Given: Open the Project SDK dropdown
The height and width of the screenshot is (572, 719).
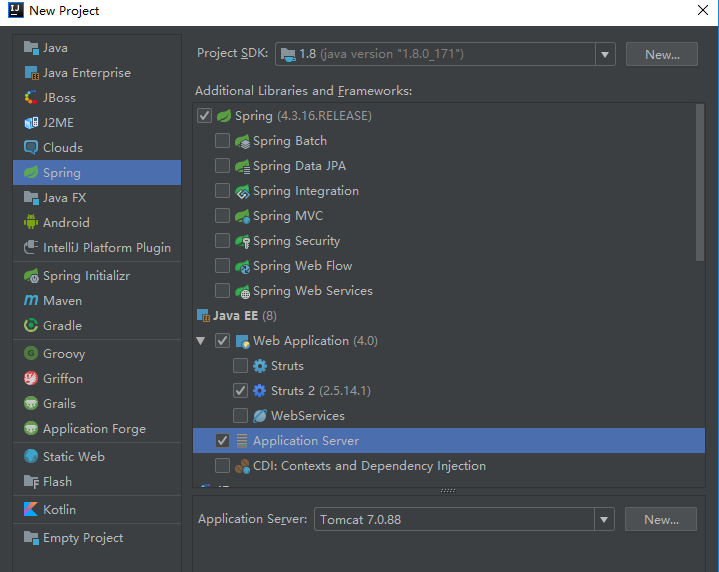Looking at the screenshot, I should point(604,54).
